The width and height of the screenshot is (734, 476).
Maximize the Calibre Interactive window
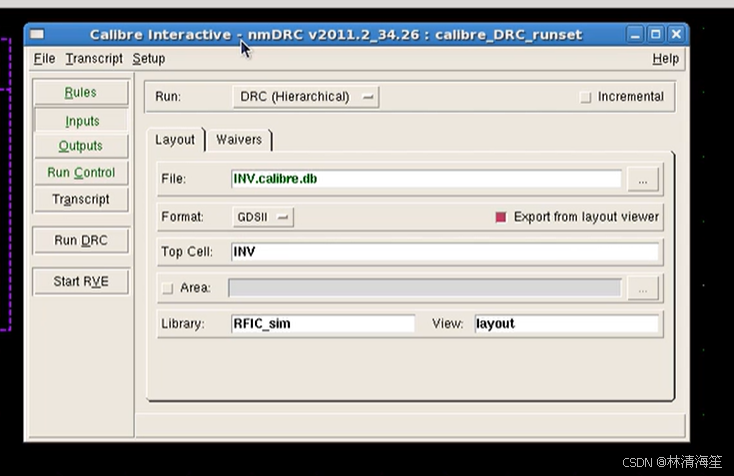[x=655, y=35]
